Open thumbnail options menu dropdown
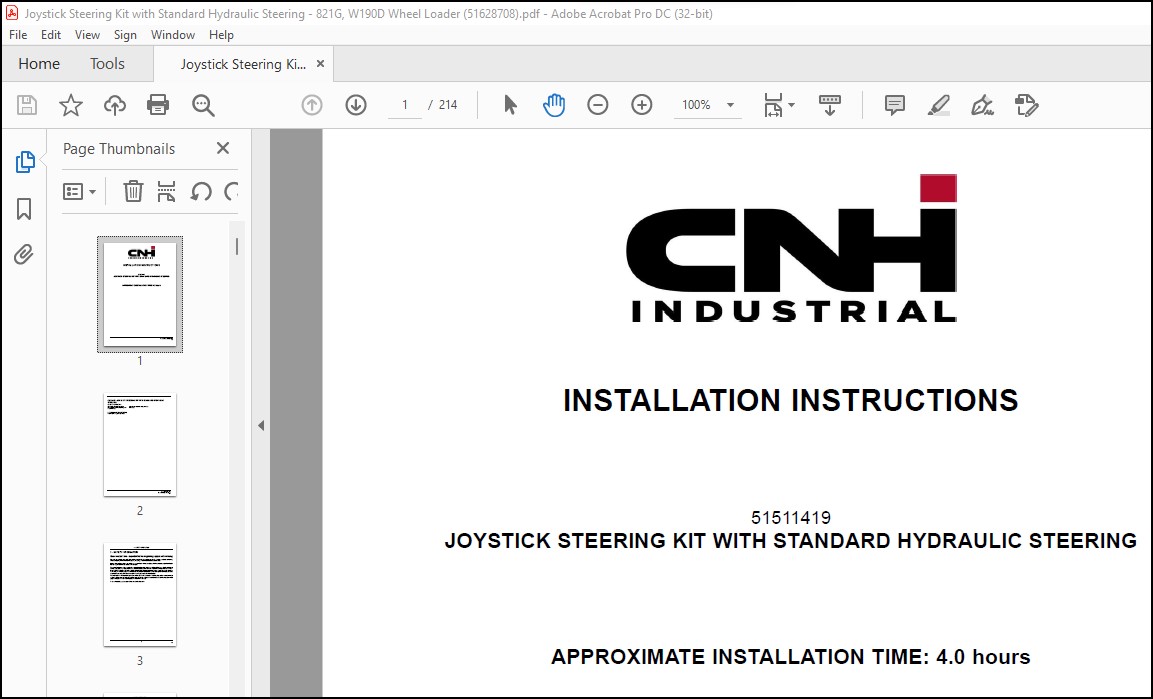The height and width of the screenshot is (699, 1153). click(x=79, y=193)
